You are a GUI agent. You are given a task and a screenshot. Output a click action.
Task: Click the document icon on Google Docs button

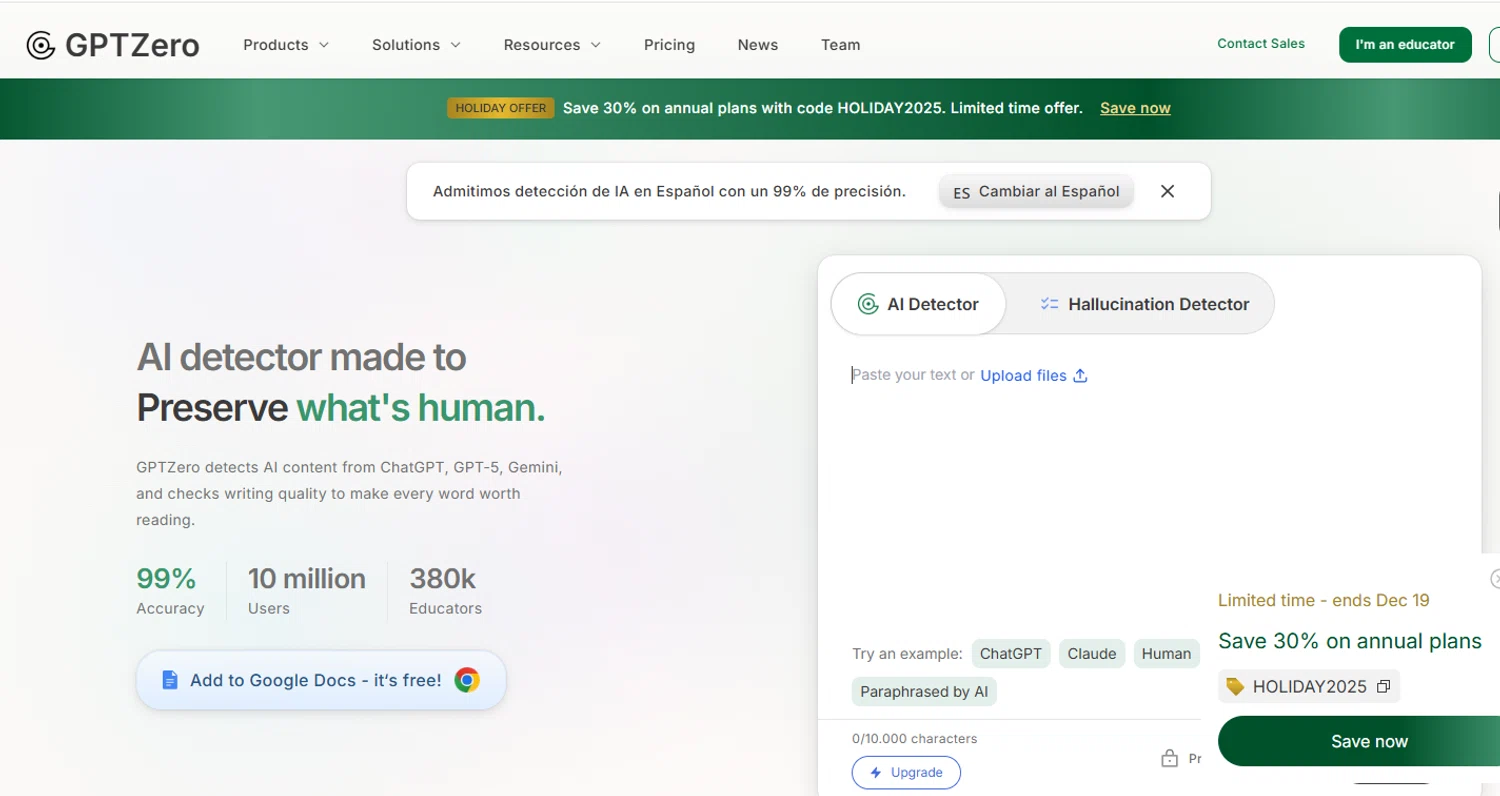click(170, 680)
